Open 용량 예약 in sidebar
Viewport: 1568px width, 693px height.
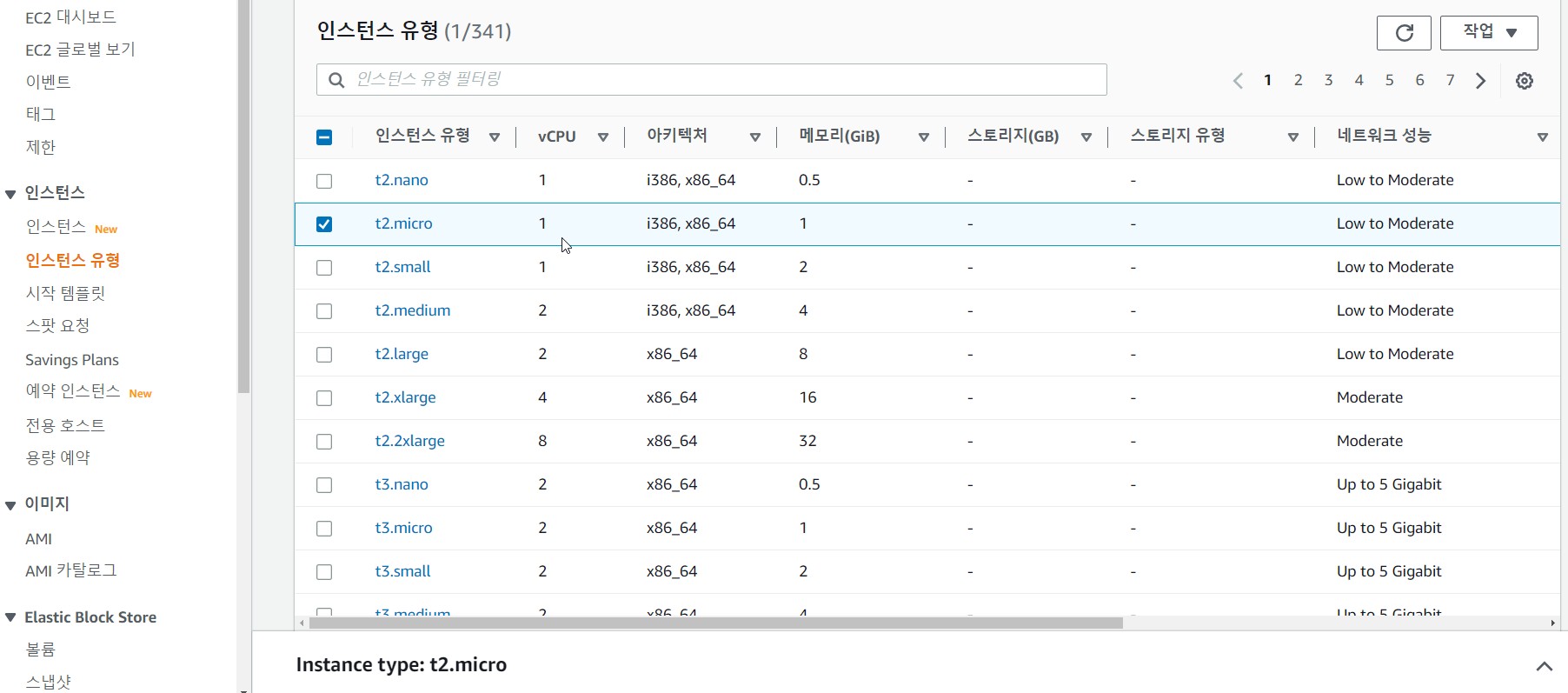57,457
